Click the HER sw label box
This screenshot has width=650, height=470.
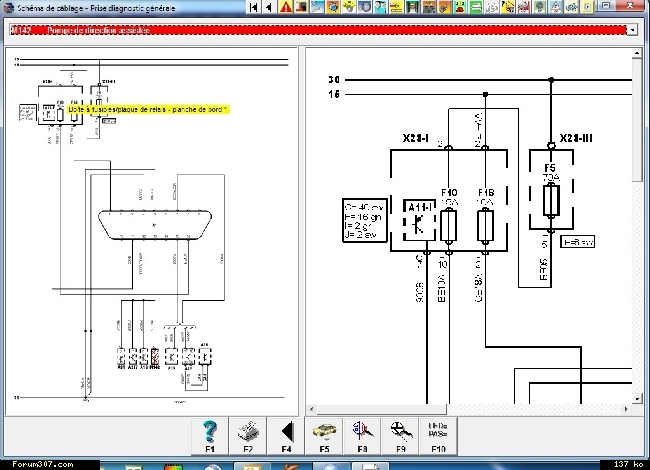(577, 242)
